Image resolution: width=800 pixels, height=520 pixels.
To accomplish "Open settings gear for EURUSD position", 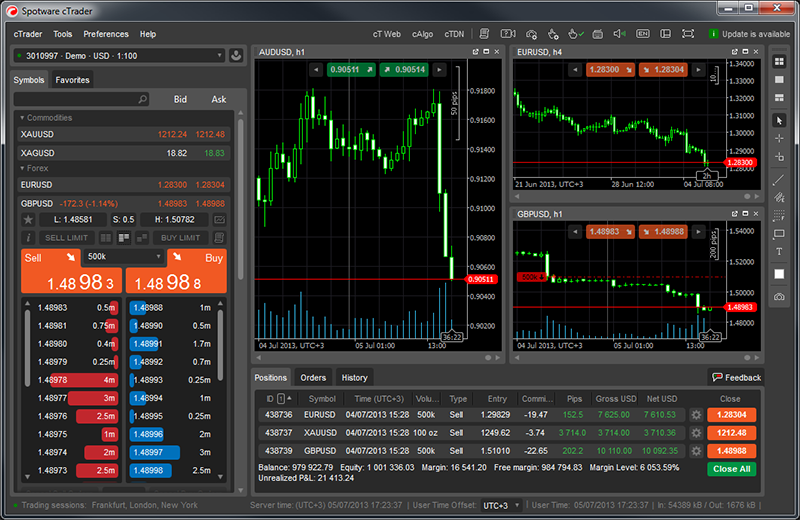I will click(x=696, y=414).
